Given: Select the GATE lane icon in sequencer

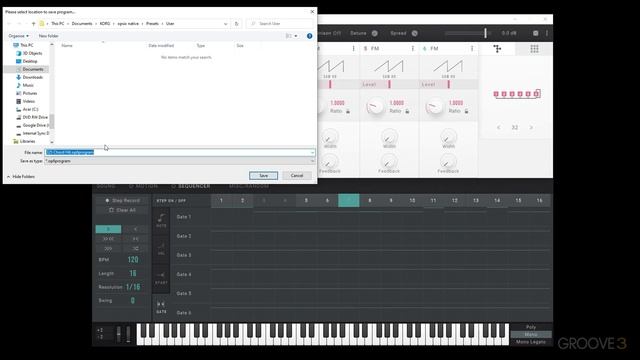Looking at the screenshot, I should coord(161,307).
